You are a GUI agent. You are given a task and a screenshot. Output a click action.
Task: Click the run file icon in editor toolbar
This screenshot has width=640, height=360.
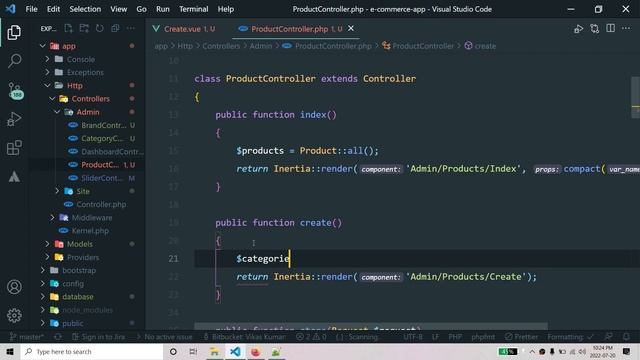pyautogui.click(x=578, y=29)
